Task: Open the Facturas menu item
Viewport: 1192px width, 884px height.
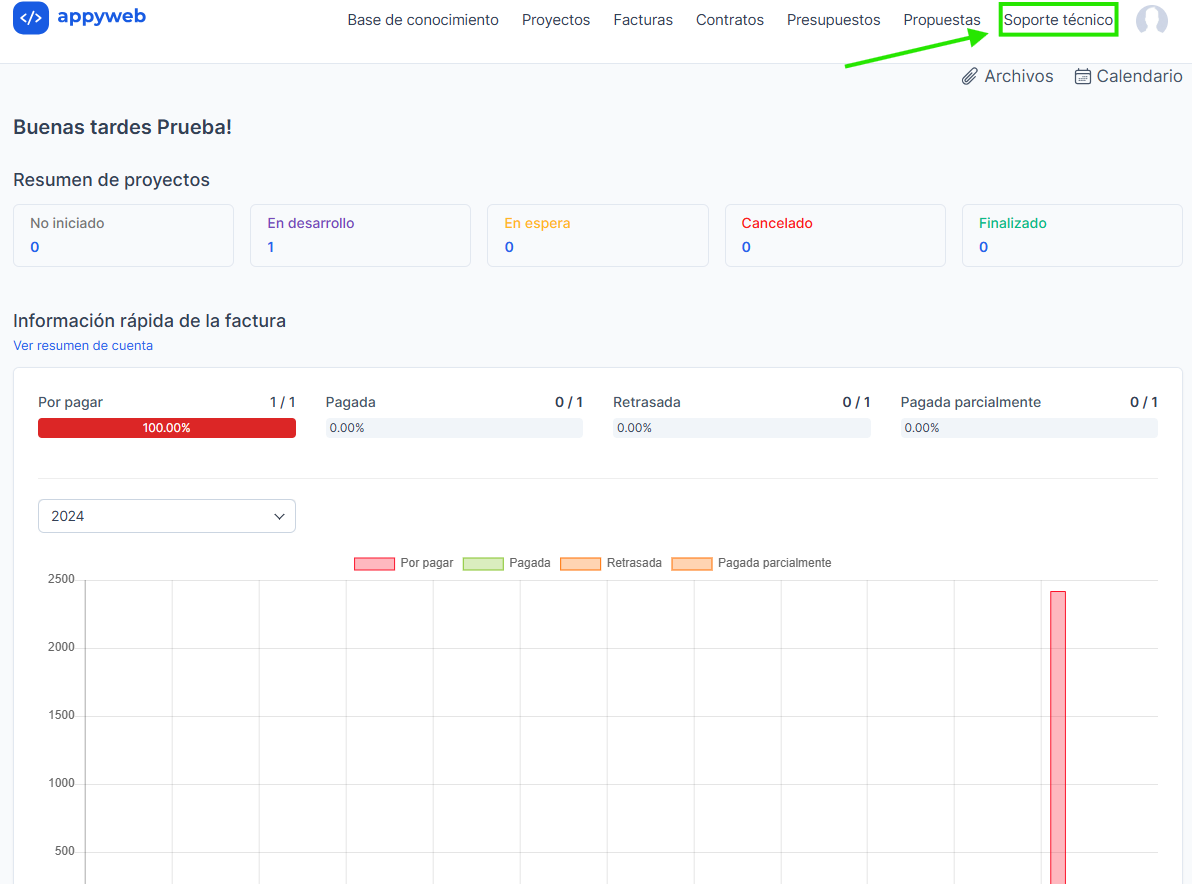Action: click(x=643, y=20)
